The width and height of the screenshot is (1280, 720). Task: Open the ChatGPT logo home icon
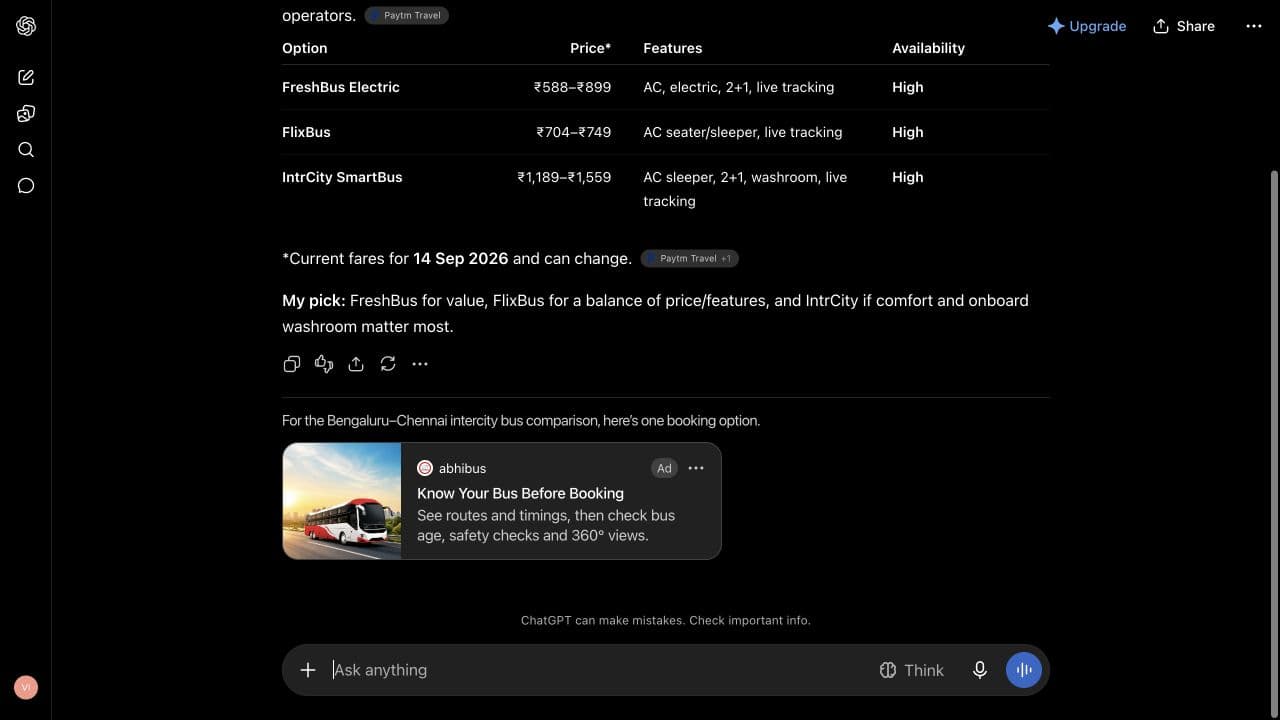pos(26,26)
